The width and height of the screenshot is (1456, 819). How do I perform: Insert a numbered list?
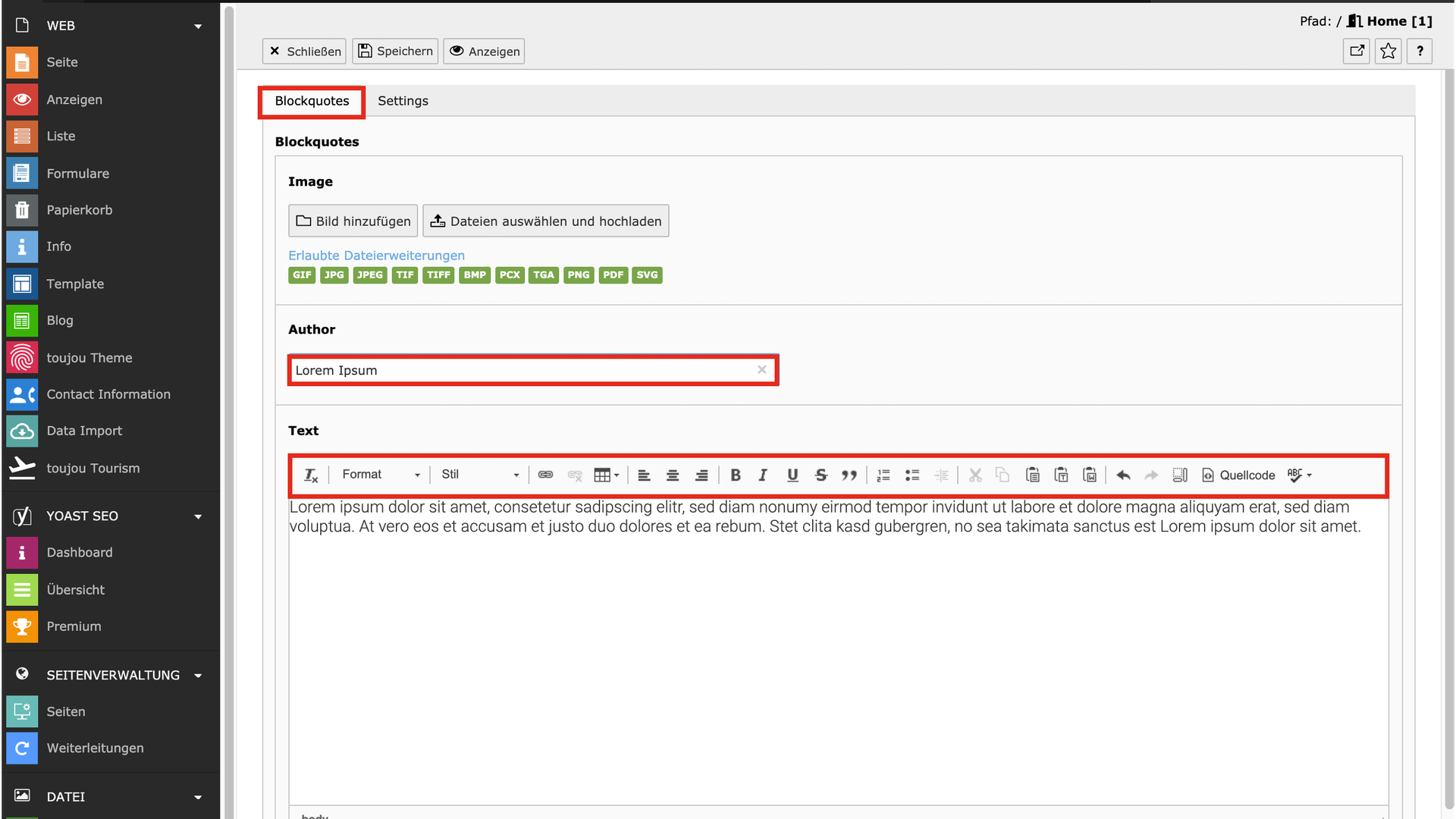883,475
